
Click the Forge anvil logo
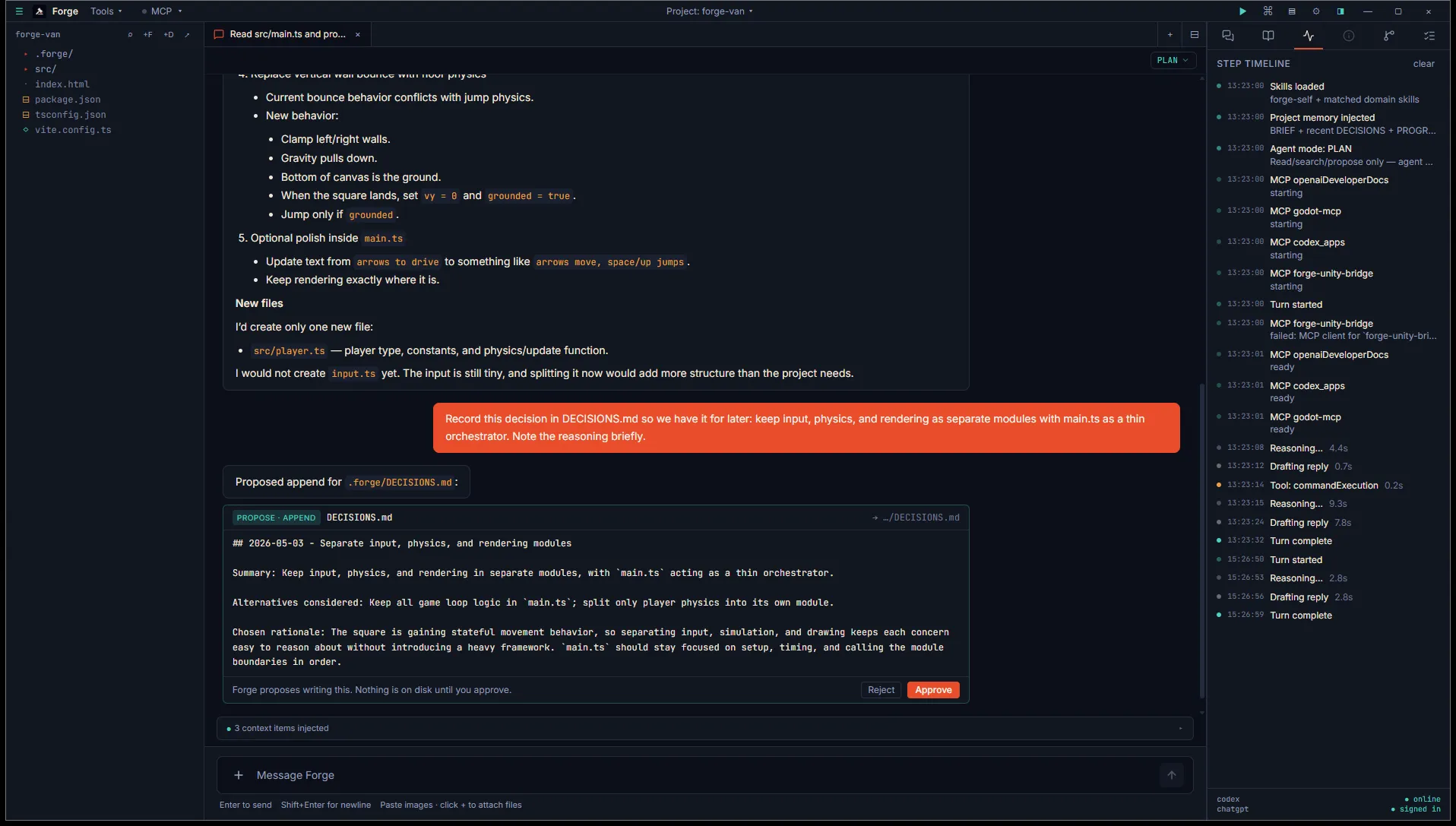point(40,11)
